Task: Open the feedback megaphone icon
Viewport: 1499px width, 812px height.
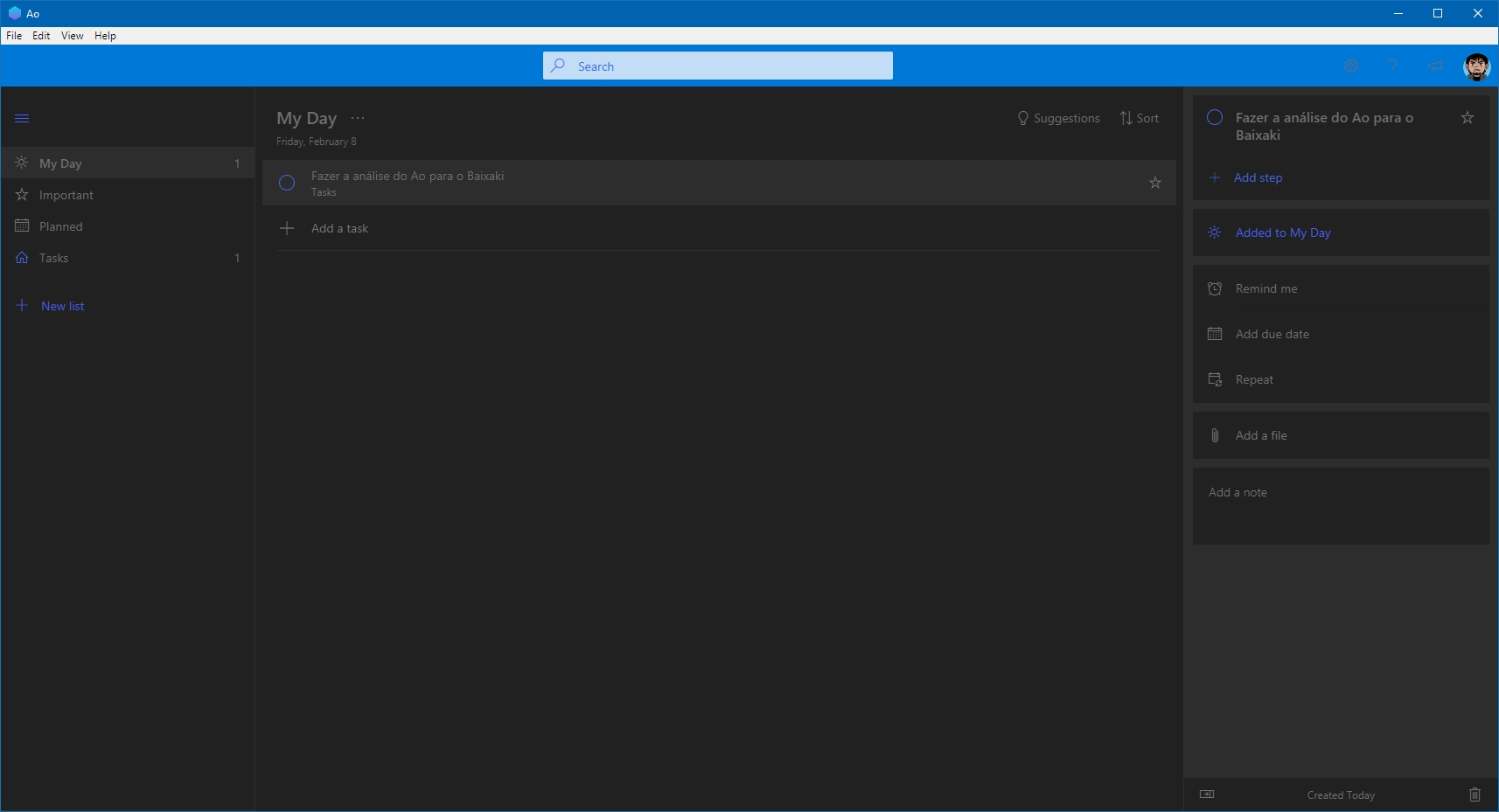Action: click(x=1434, y=66)
